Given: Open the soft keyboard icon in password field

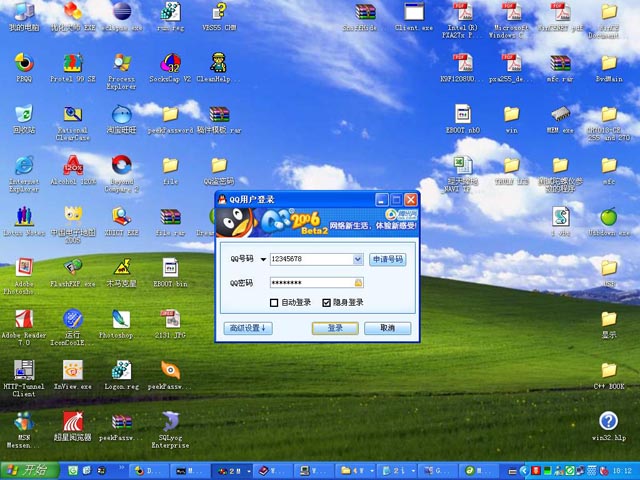Looking at the screenshot, I should click(358, 282).
